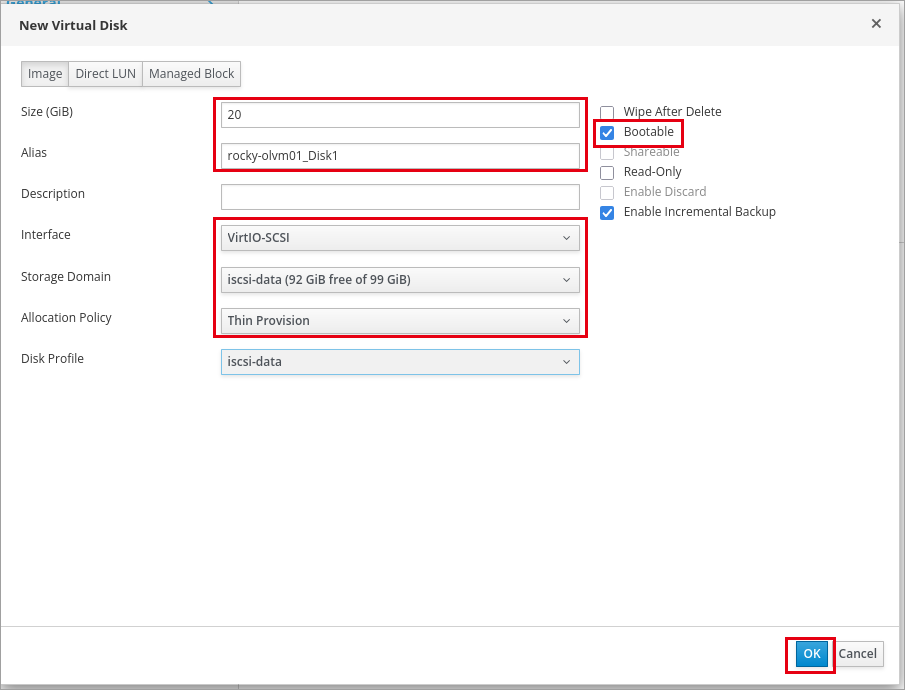Uncheck the Bootable checkbox
The image size is (905, 690).
click(607, 133)
